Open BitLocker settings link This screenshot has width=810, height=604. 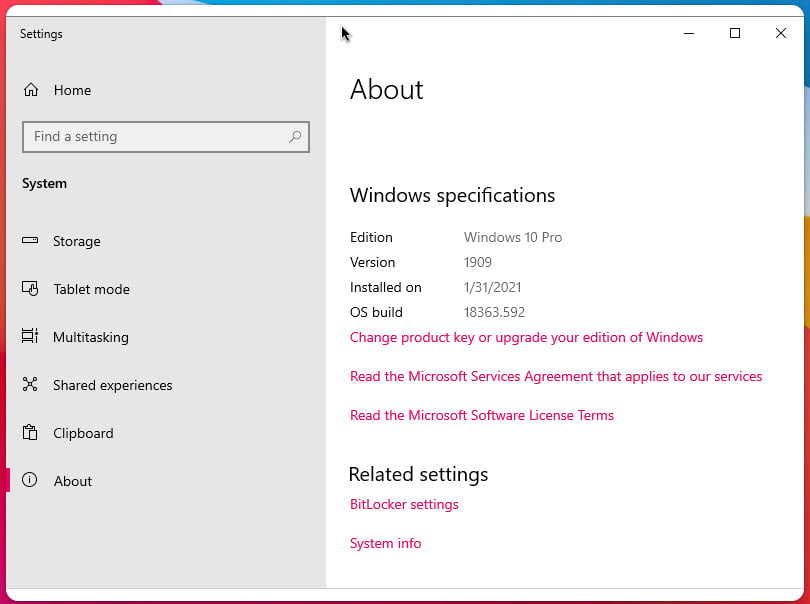coord(404,504)
